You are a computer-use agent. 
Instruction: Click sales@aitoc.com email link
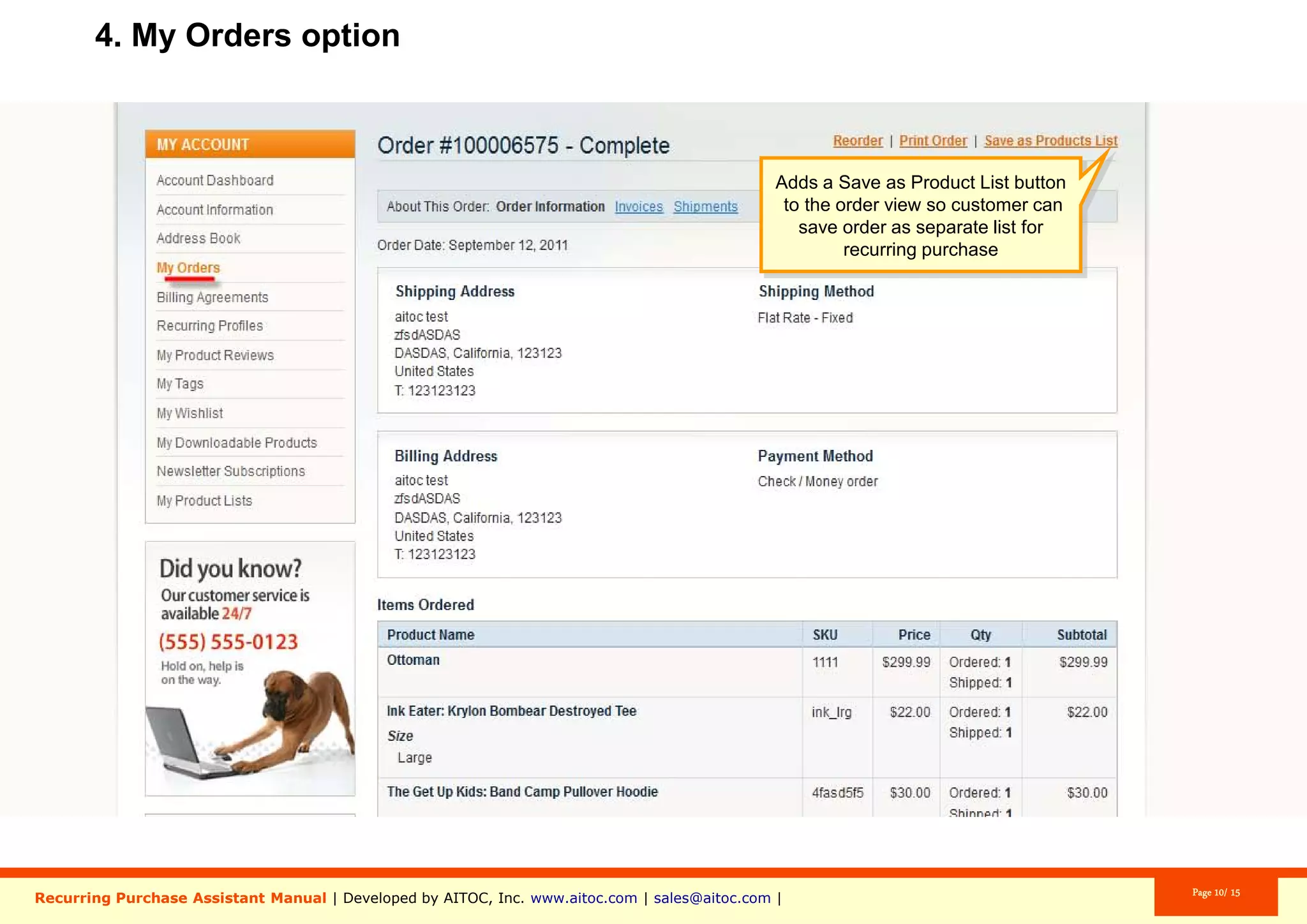click(x=712, y=898)
